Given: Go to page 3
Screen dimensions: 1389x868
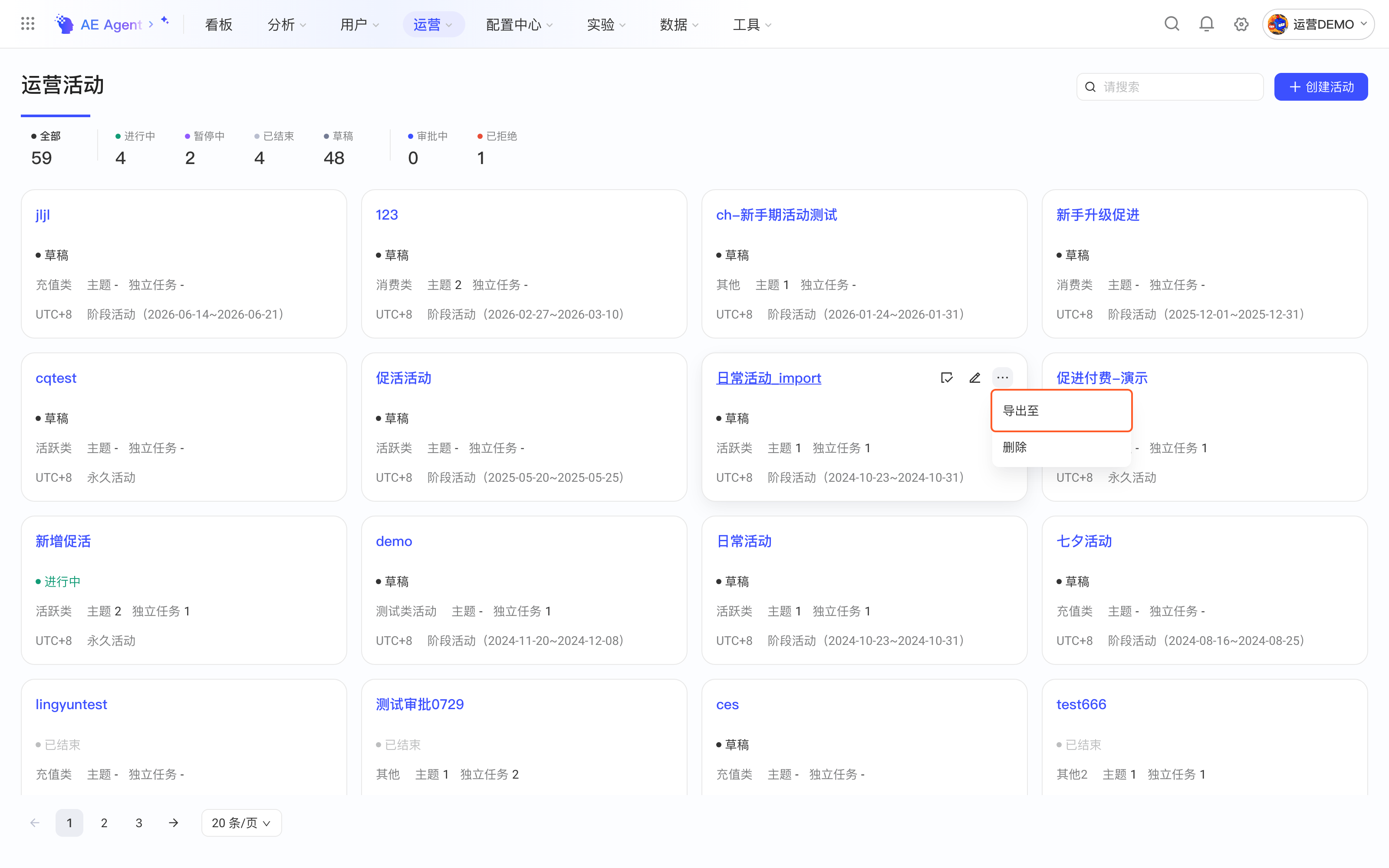Looking at the screenshot, I should pyautogui.click(x=139, y=823).
